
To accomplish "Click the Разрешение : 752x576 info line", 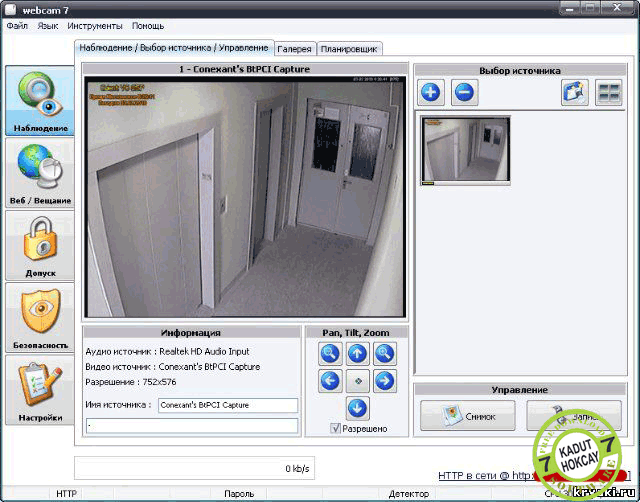I will 131,382.
